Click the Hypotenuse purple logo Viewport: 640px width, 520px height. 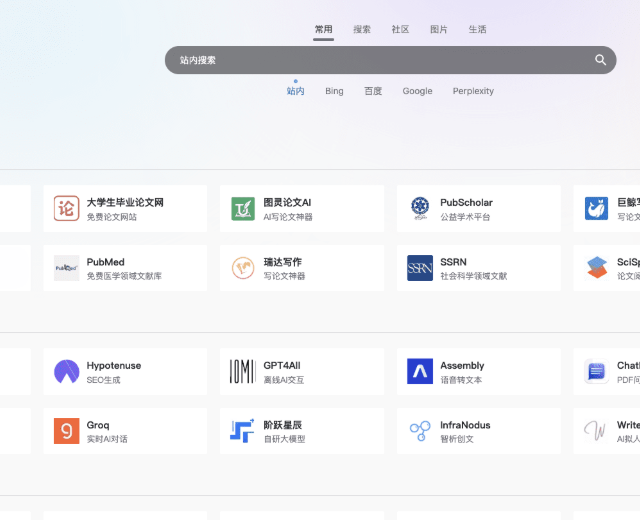tap(67, 371)
